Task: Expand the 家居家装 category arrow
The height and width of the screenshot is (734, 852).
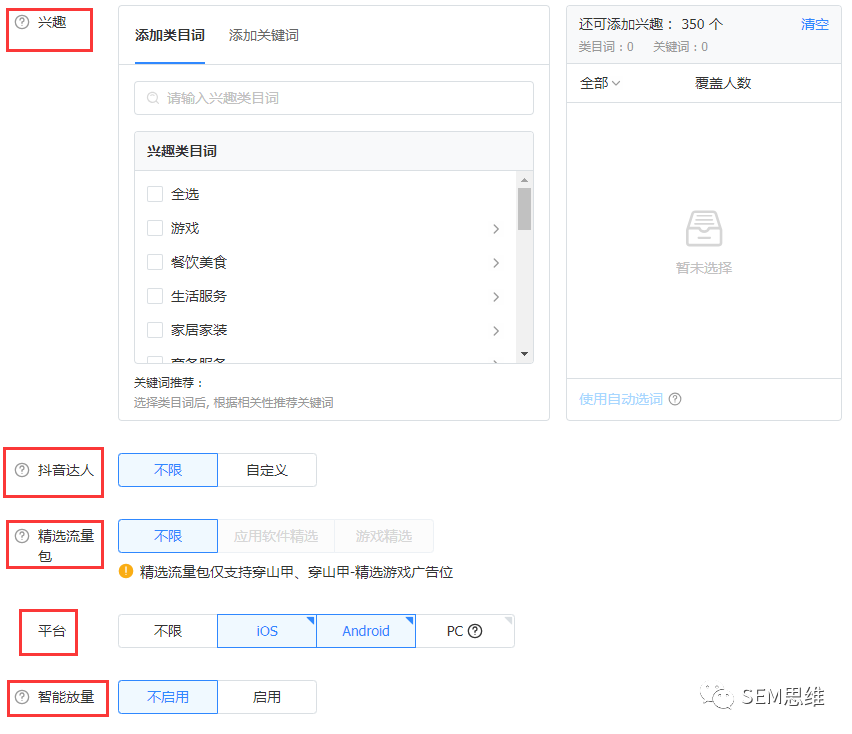Action: (496, 331)
